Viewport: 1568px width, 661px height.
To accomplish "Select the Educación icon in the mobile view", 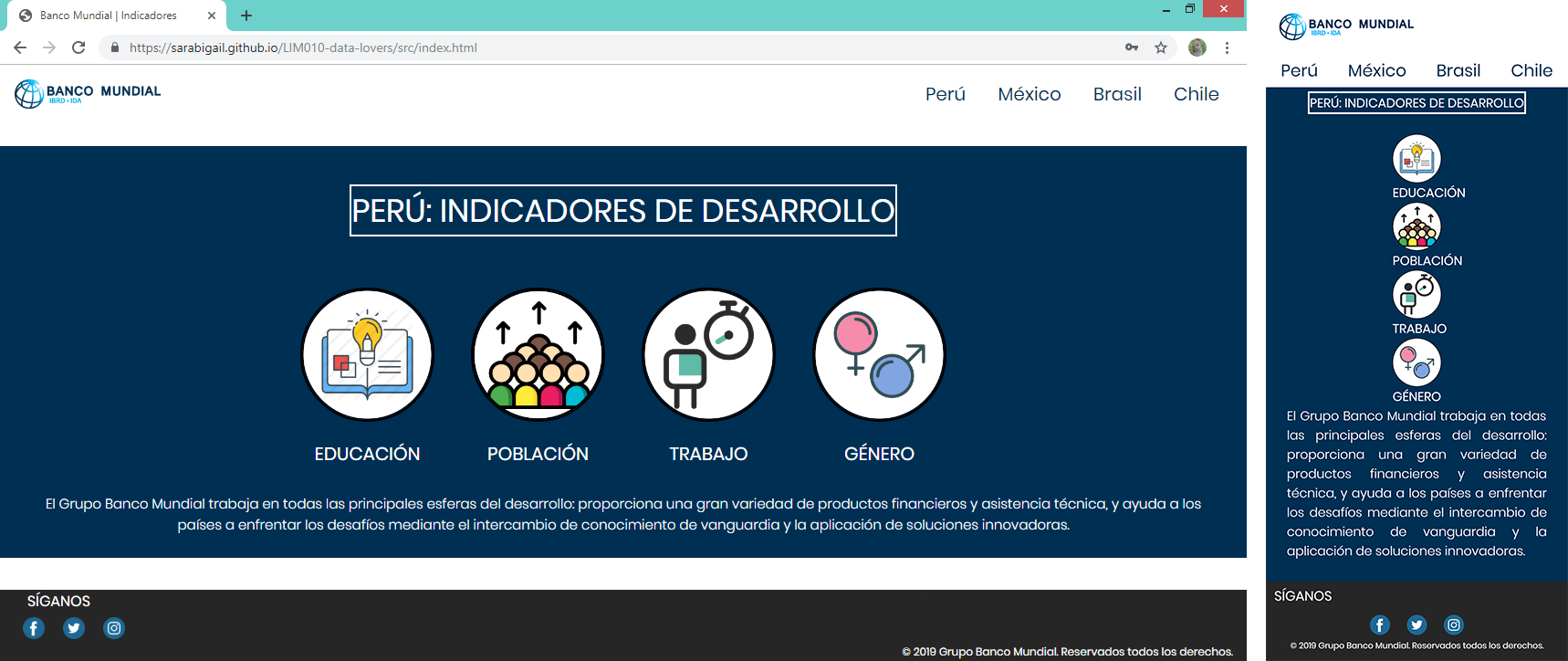I will click(1416, 159).
